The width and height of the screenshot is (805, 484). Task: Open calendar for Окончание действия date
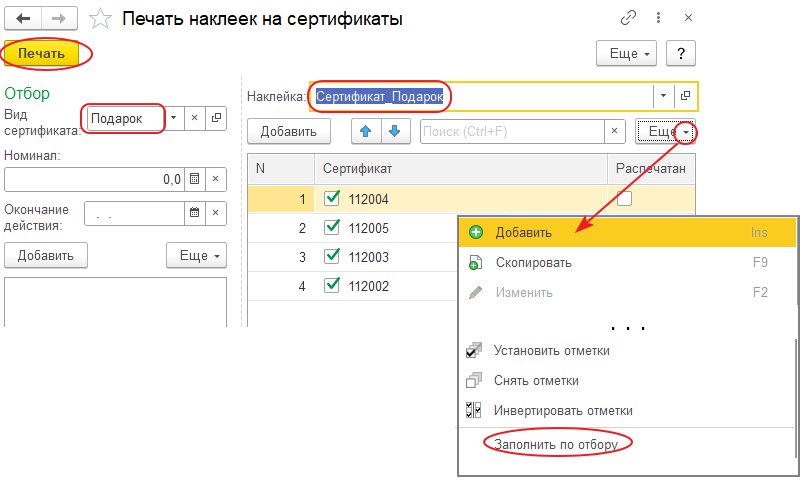pos(195,213)
